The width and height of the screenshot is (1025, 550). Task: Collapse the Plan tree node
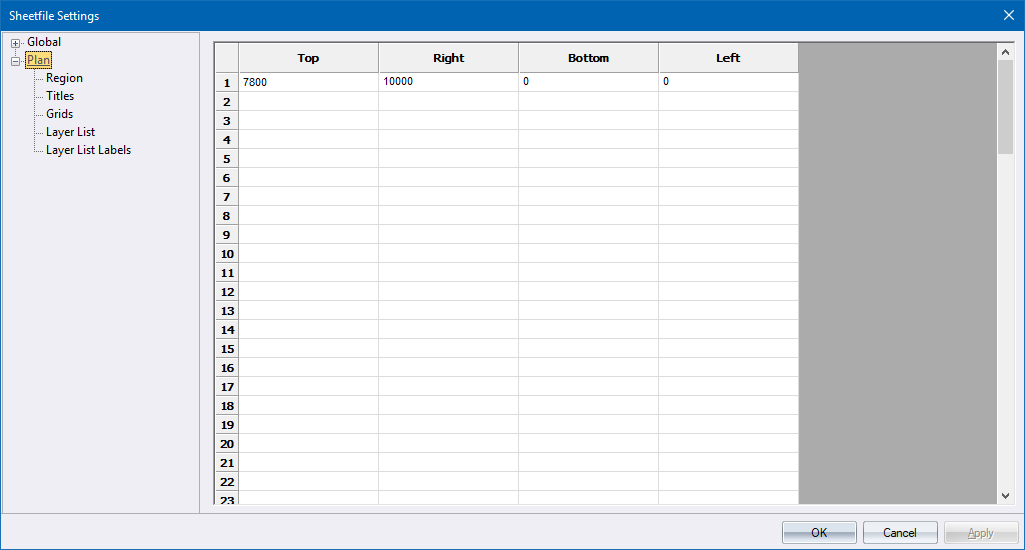coord(16,61)
